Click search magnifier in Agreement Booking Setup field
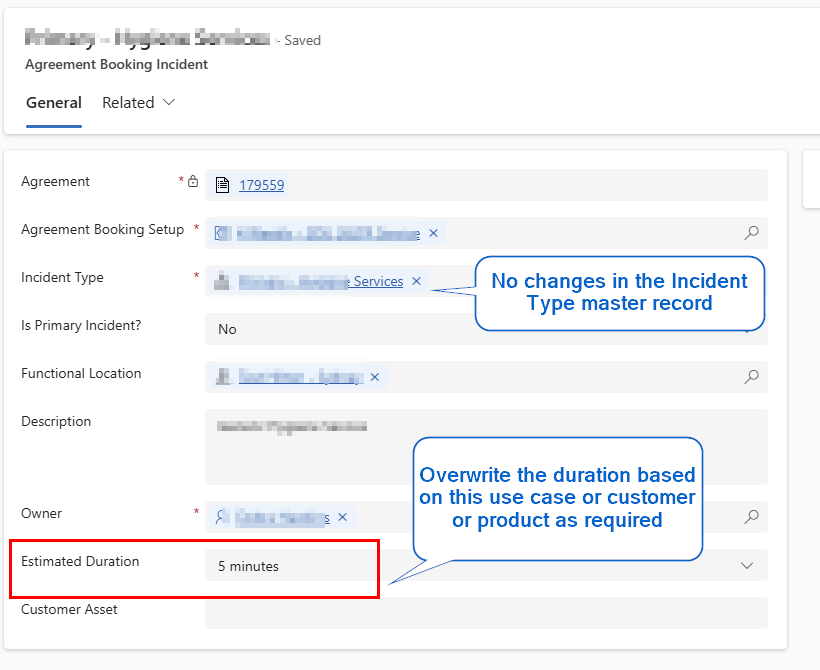820x670 pixels. (751, 233)
